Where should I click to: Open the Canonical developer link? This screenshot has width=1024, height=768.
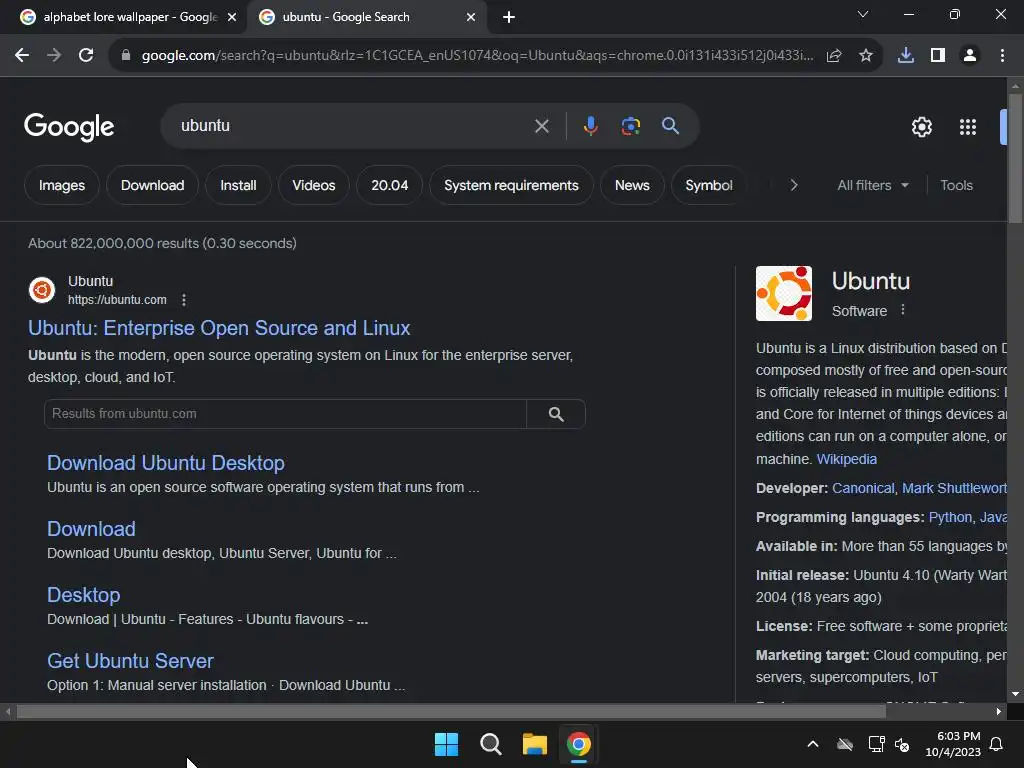pyautogui.click(x=863, y=488)
